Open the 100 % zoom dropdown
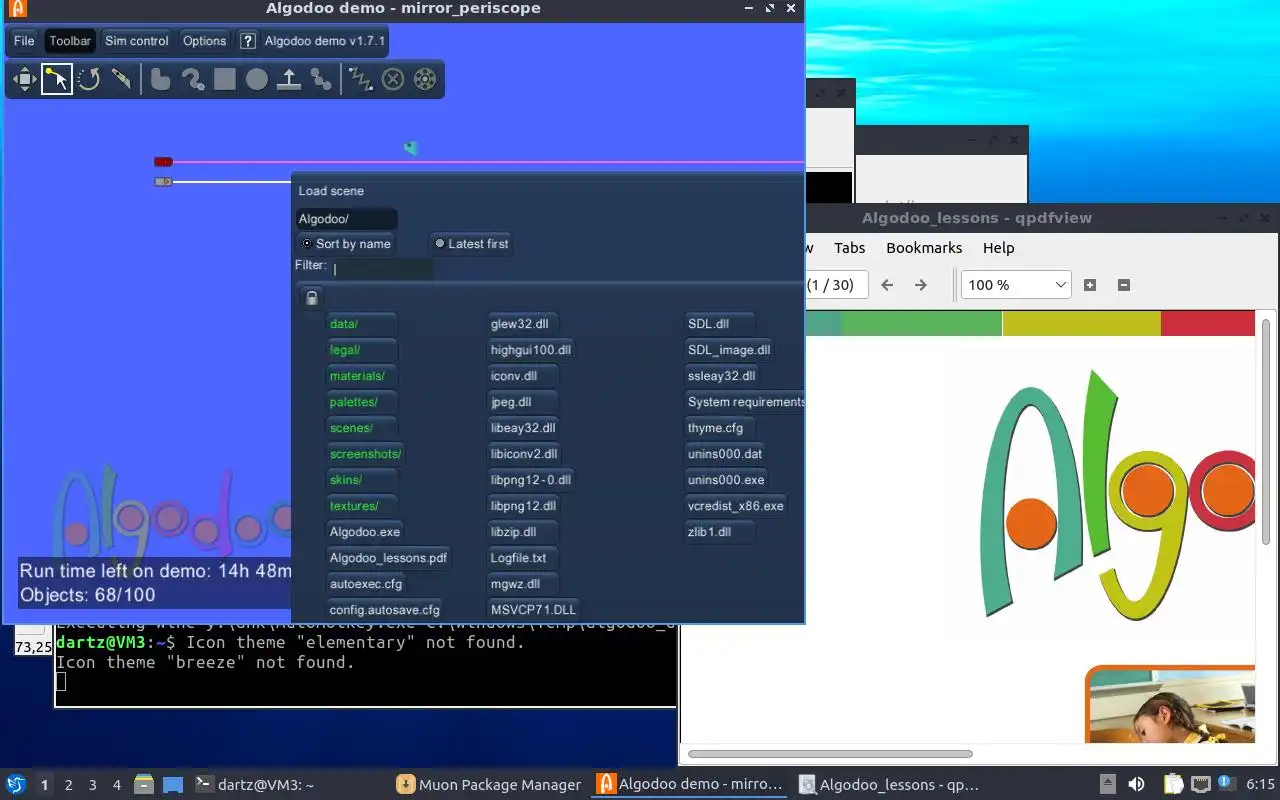The image size is (1280, 800). tap(1016, 285)
